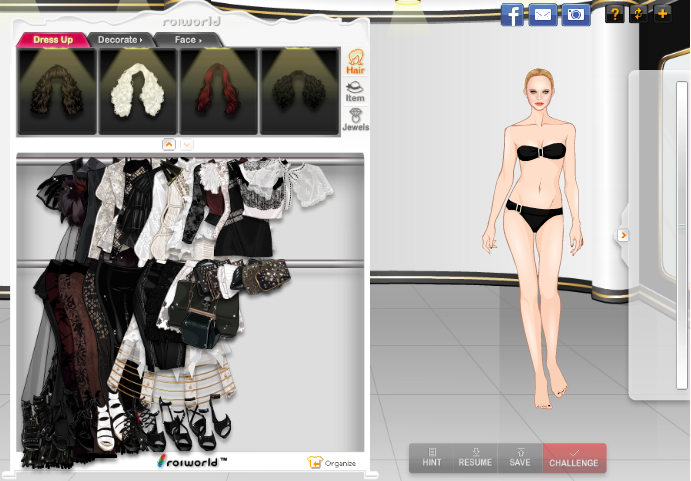Open the Face tab

pyautogui.click(x=187, y=40)
